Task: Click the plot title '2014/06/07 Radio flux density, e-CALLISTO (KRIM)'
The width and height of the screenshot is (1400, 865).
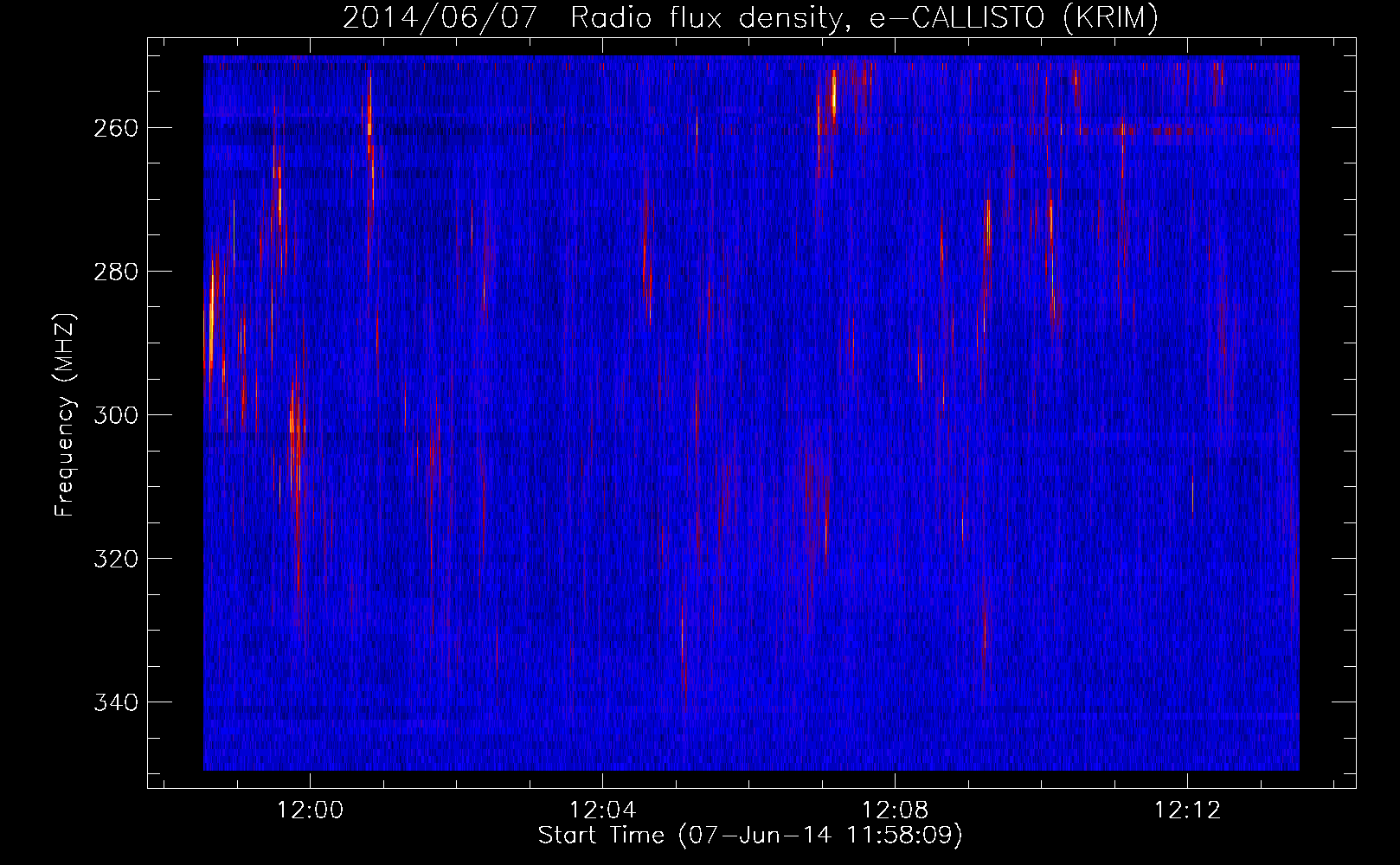Action: pyautogui.click(x=750, y=17)
